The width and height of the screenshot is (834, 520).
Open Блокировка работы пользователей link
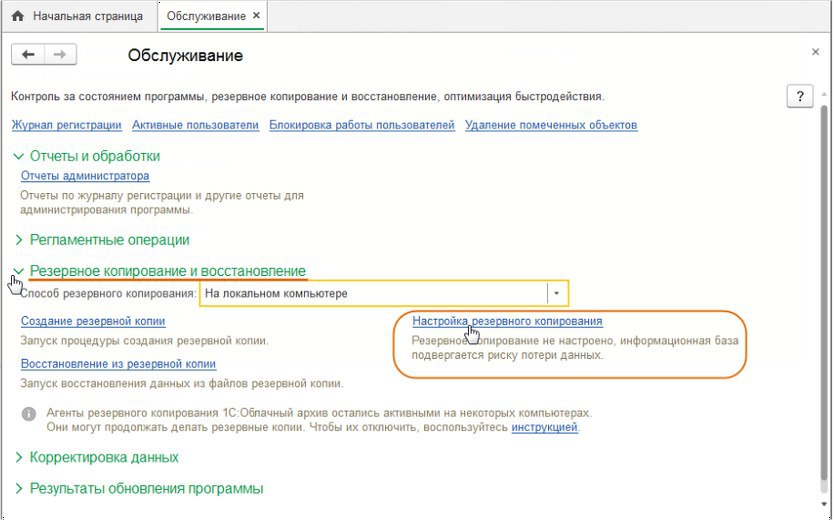click(x=362, y=125)
